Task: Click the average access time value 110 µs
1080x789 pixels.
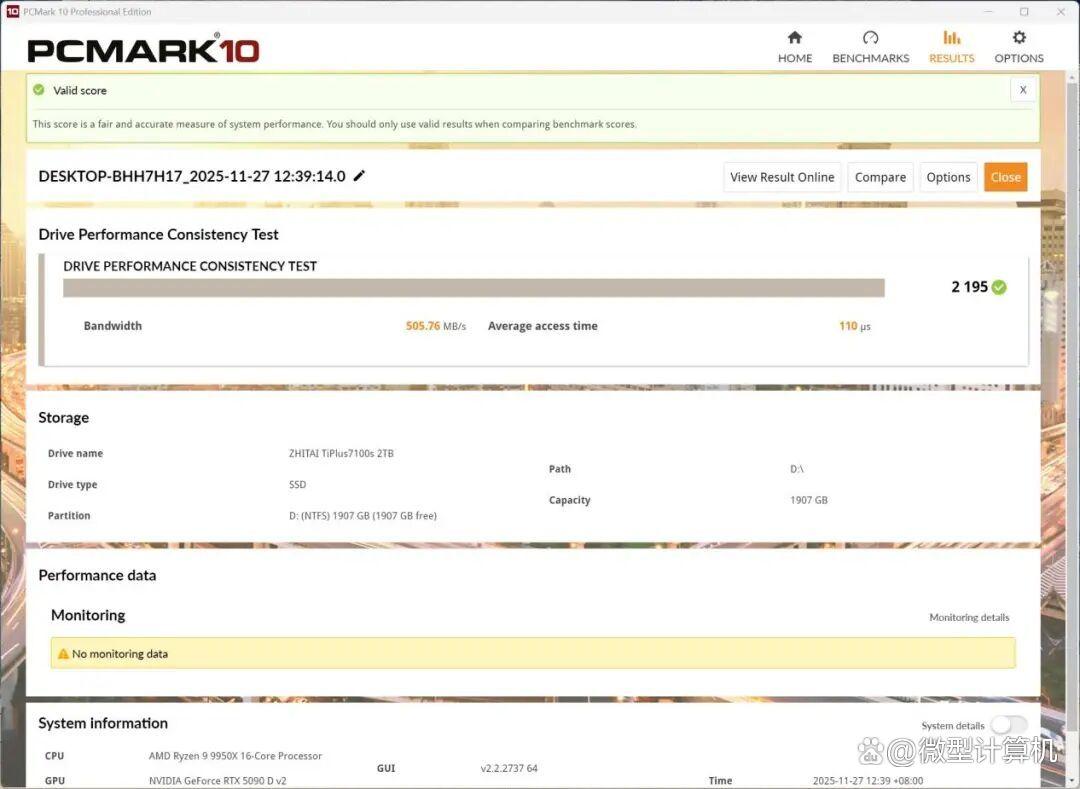Action: coord(855,326)
